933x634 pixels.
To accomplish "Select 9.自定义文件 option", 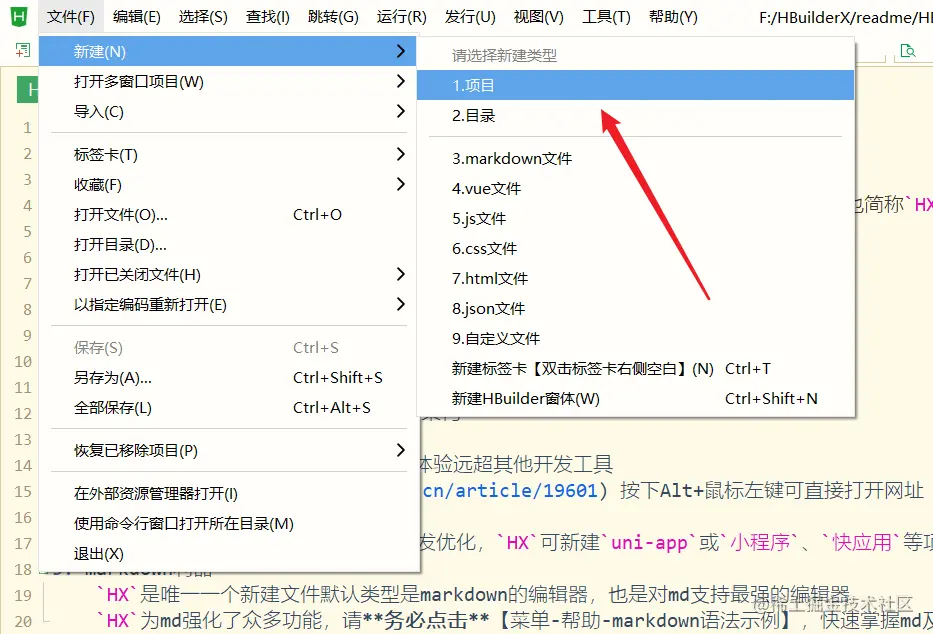I will (635, 338).
